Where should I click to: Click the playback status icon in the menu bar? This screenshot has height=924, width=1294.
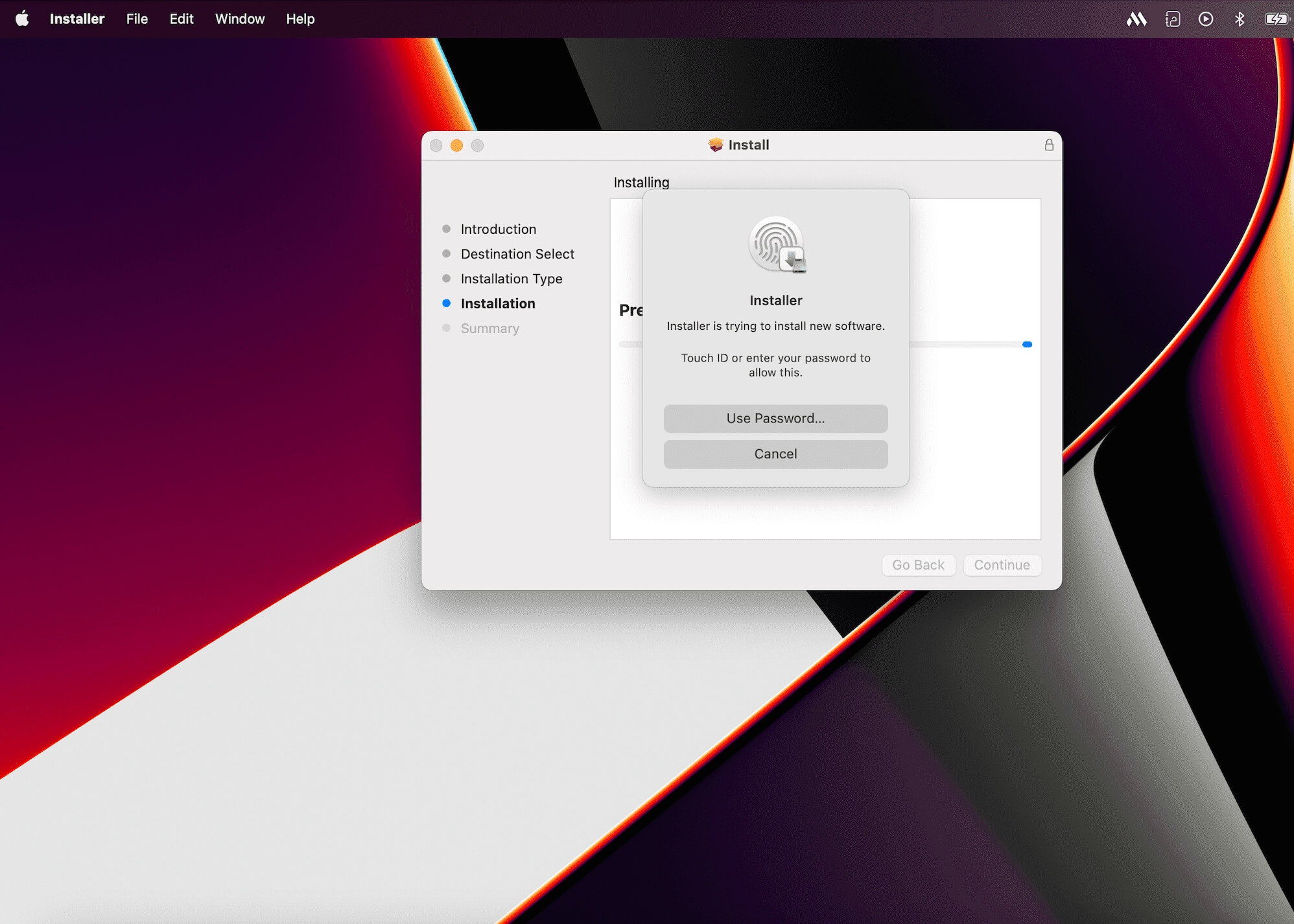(1206, 19)
